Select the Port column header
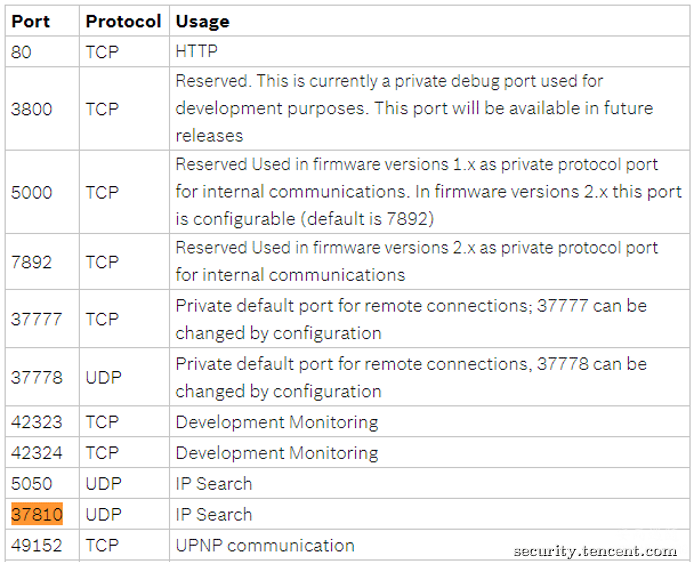Viewport: 693px width, 562px height. [30, 21]
